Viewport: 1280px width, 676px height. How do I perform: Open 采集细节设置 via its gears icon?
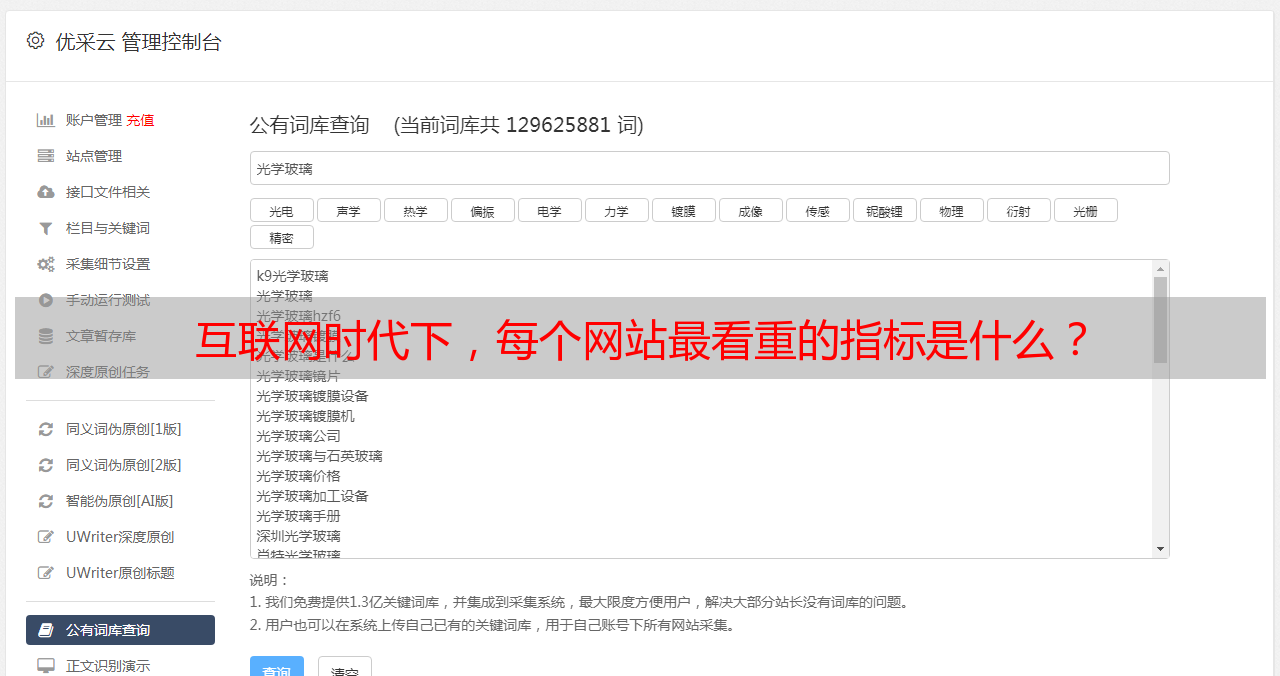point(46,264)
